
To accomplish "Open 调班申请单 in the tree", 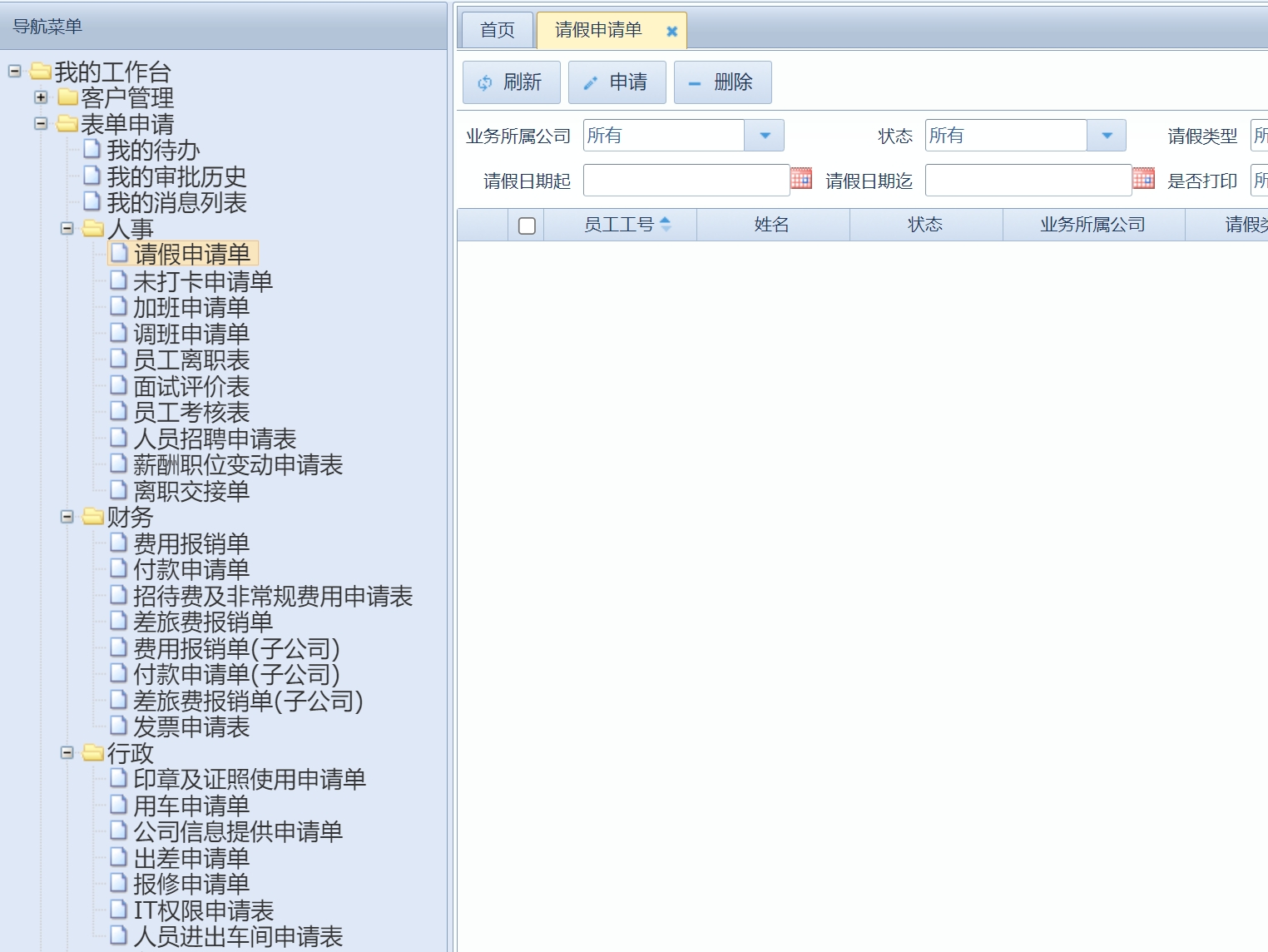I will pyautogui.click(x=191, y=334).
